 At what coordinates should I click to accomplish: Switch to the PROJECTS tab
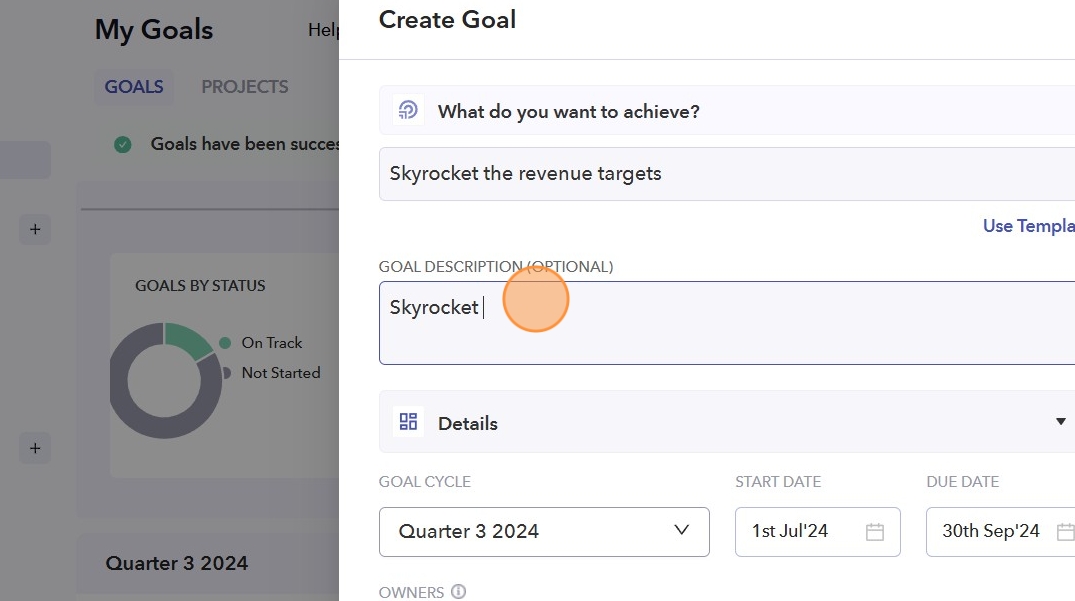[x=245, y=87]
